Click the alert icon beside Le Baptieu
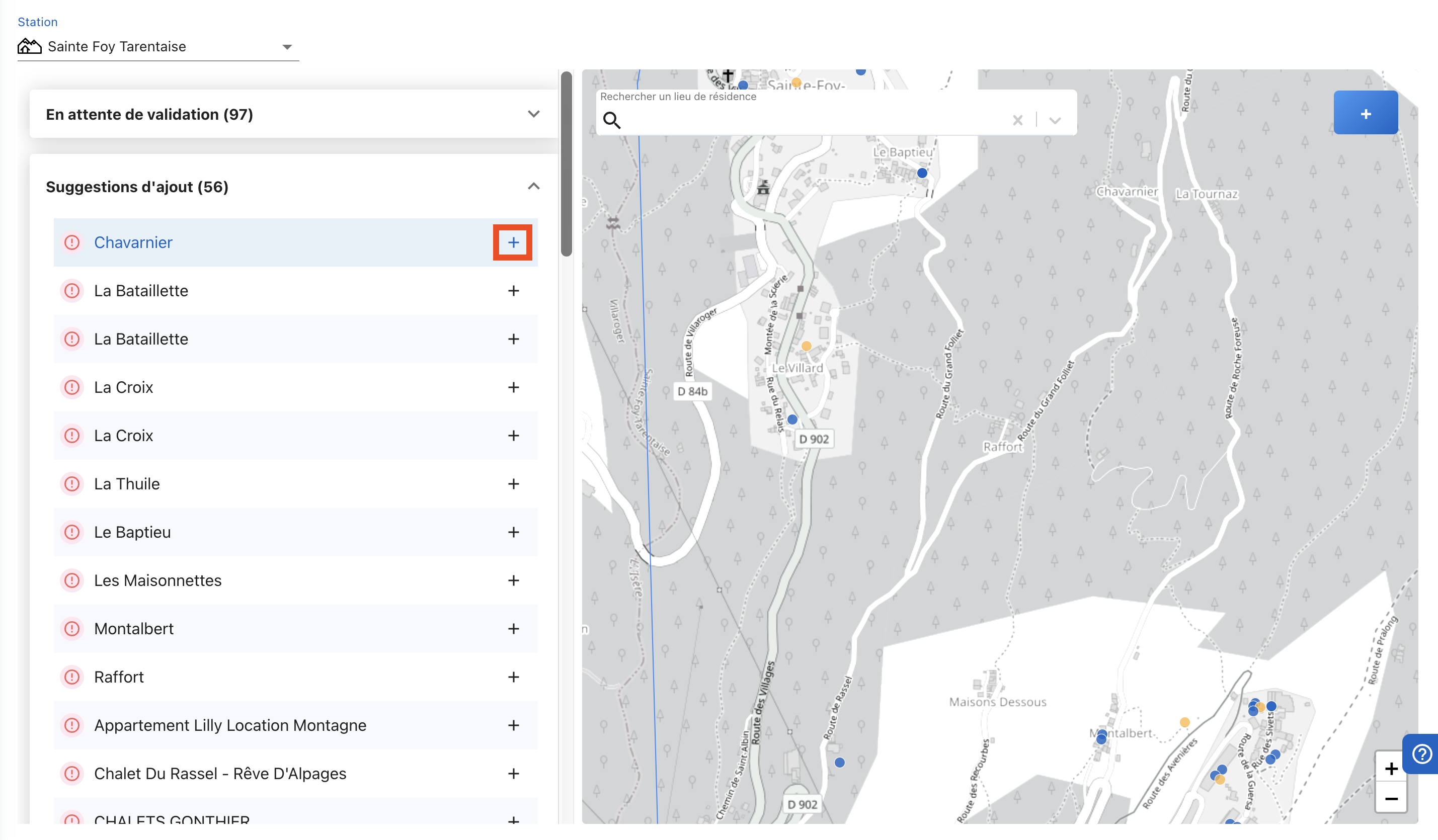1438x840 pixels. [72, 532]
